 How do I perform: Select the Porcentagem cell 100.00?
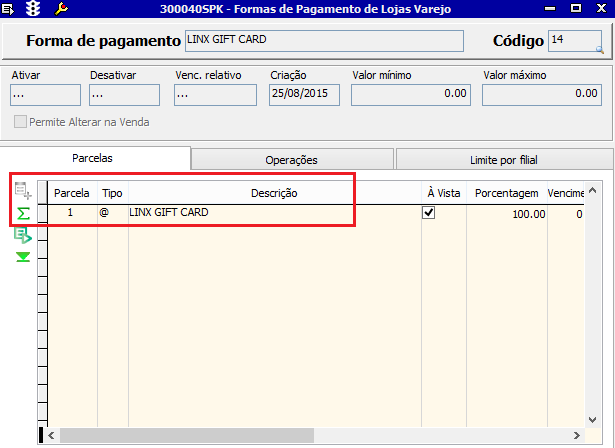pyautogui.click(x=507, y=214)
